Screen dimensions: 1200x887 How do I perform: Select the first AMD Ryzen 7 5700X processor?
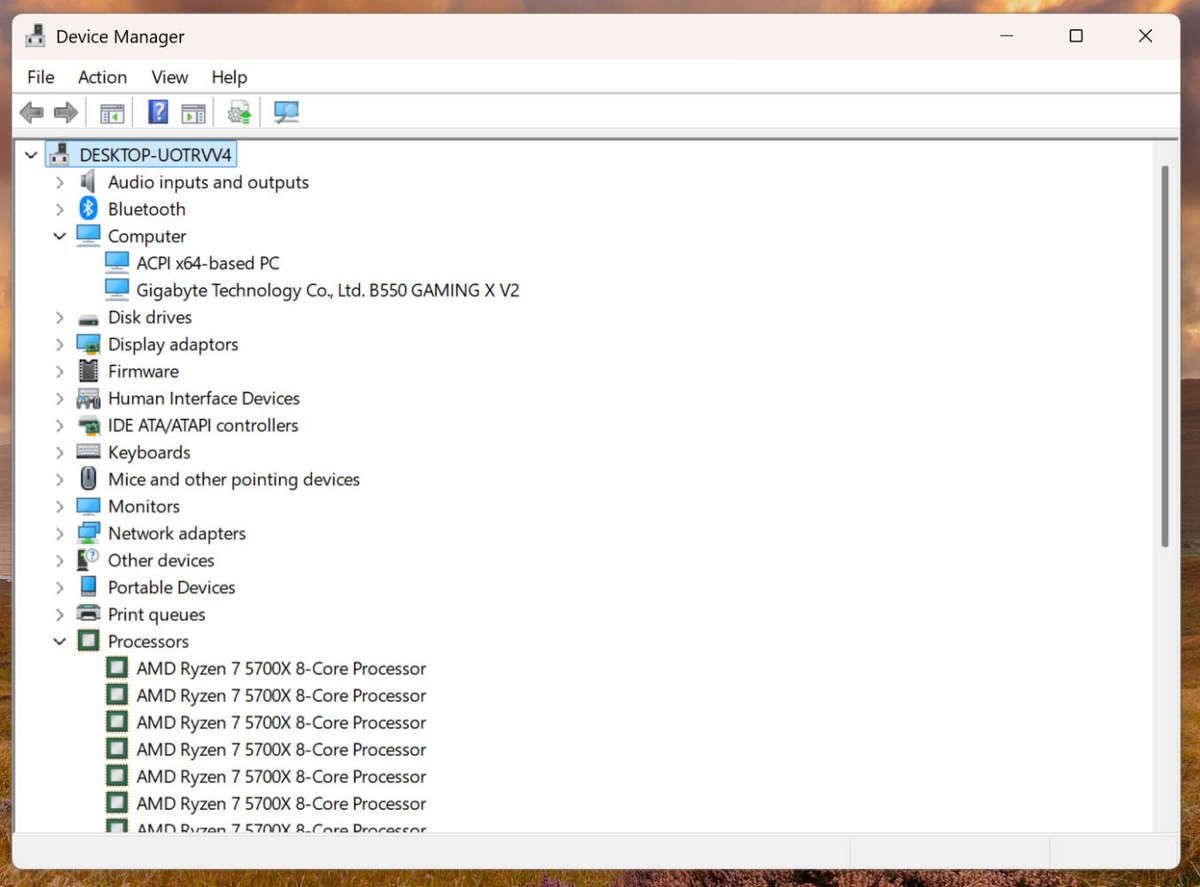pos(280,668)
